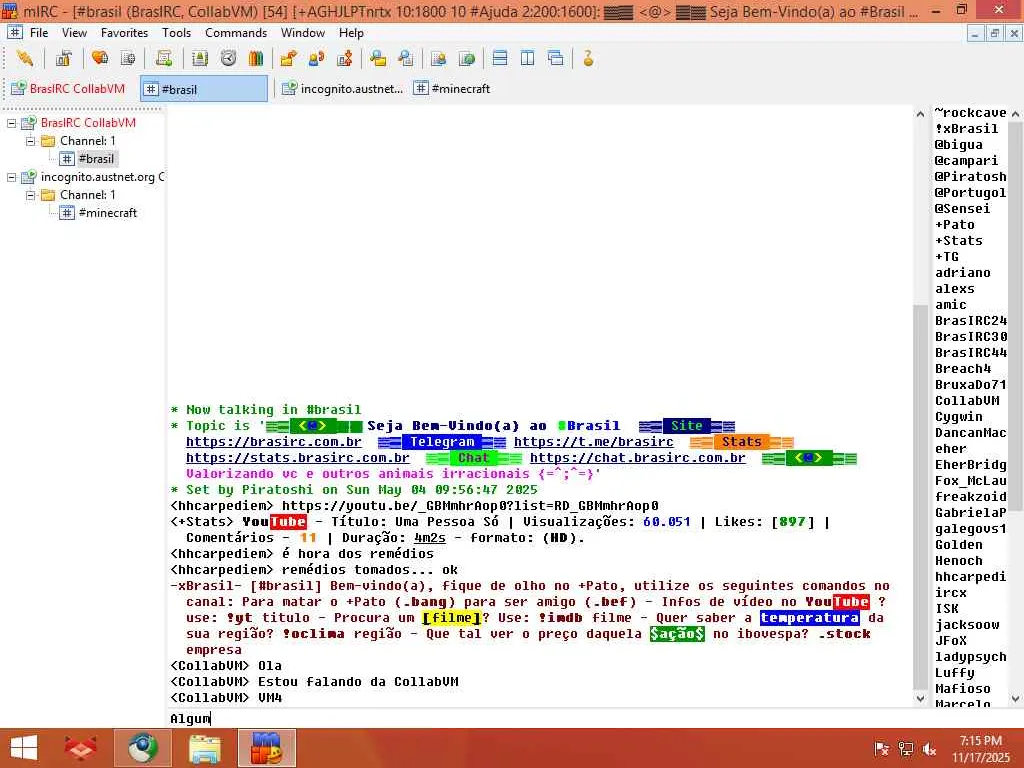
Task: Select BrasIRC CollabVM server in tree bar
Action: tap(88, 123)
